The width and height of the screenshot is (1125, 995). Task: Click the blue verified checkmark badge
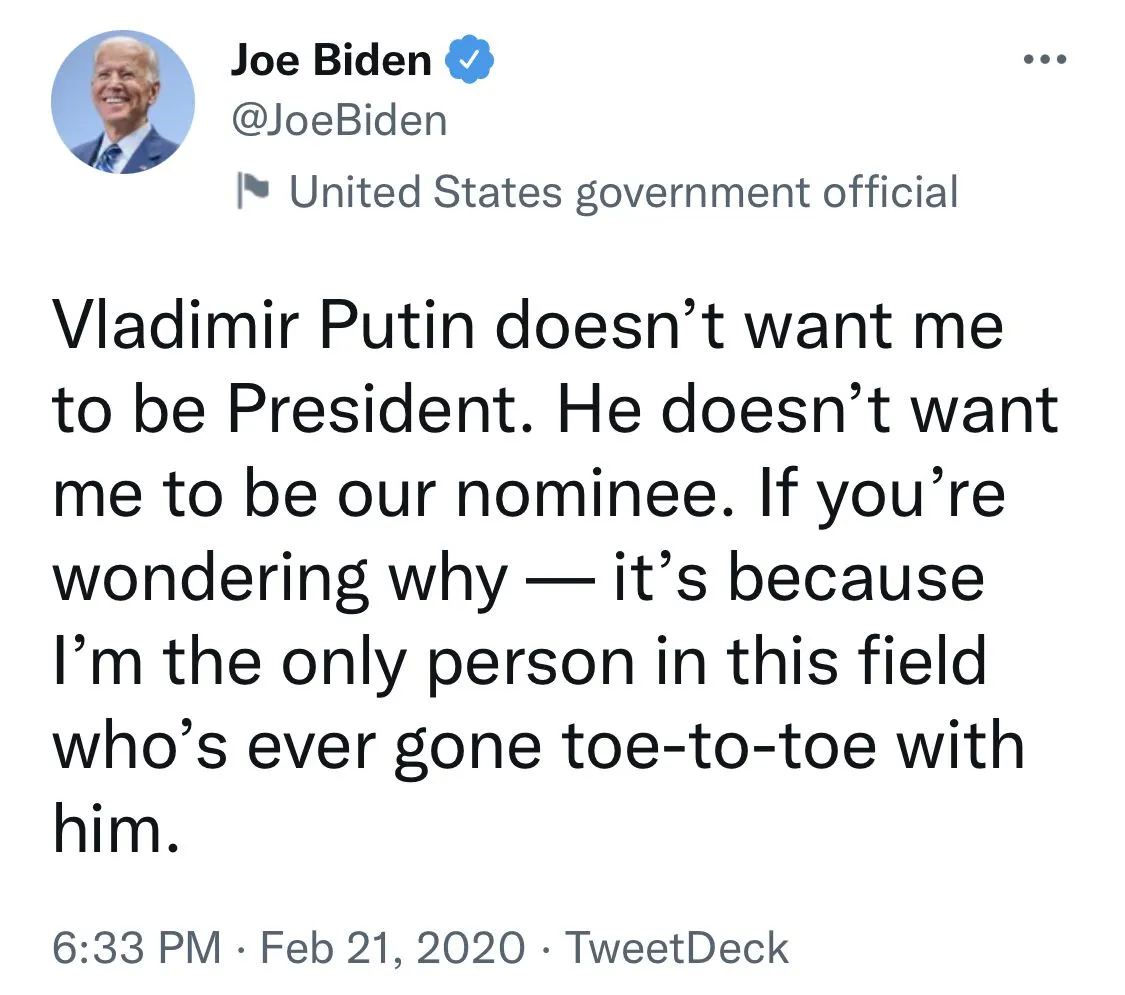pos(469,62)
